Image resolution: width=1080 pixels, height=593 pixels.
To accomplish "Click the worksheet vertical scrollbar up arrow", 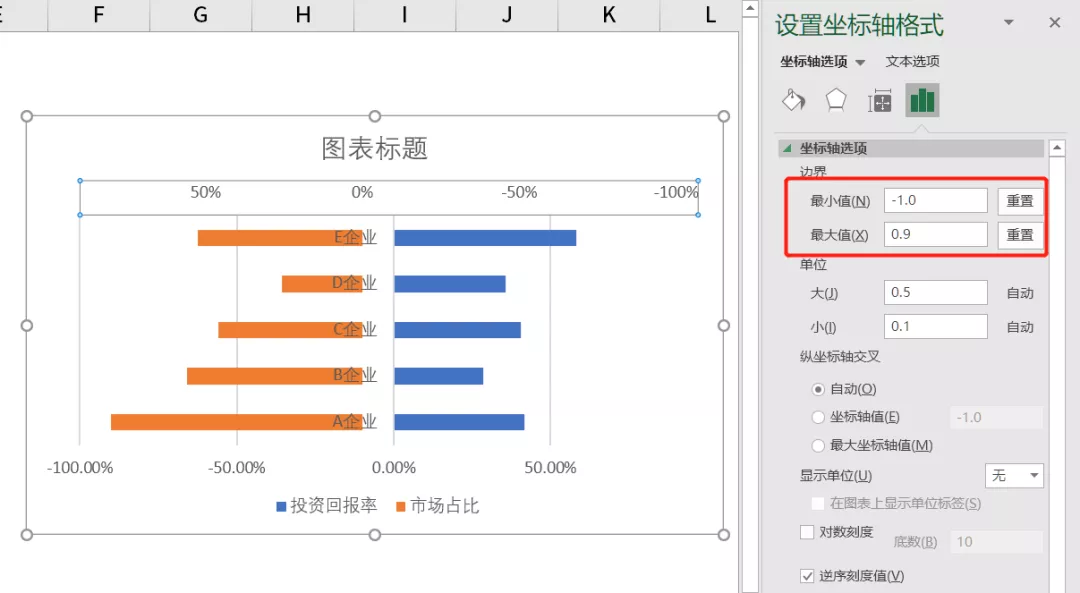I will point(750,8).
